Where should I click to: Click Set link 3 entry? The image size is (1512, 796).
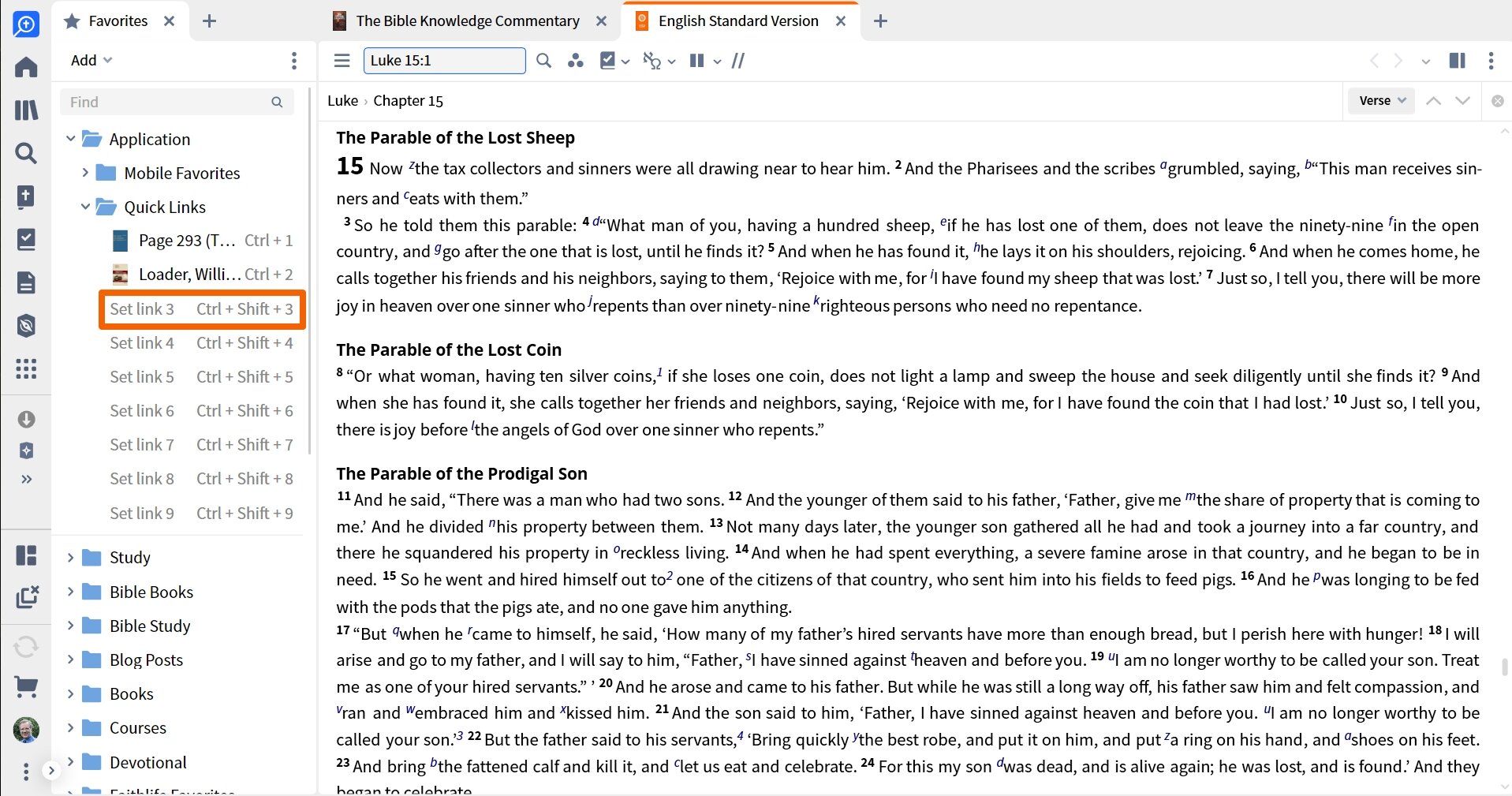pos(202,309)
